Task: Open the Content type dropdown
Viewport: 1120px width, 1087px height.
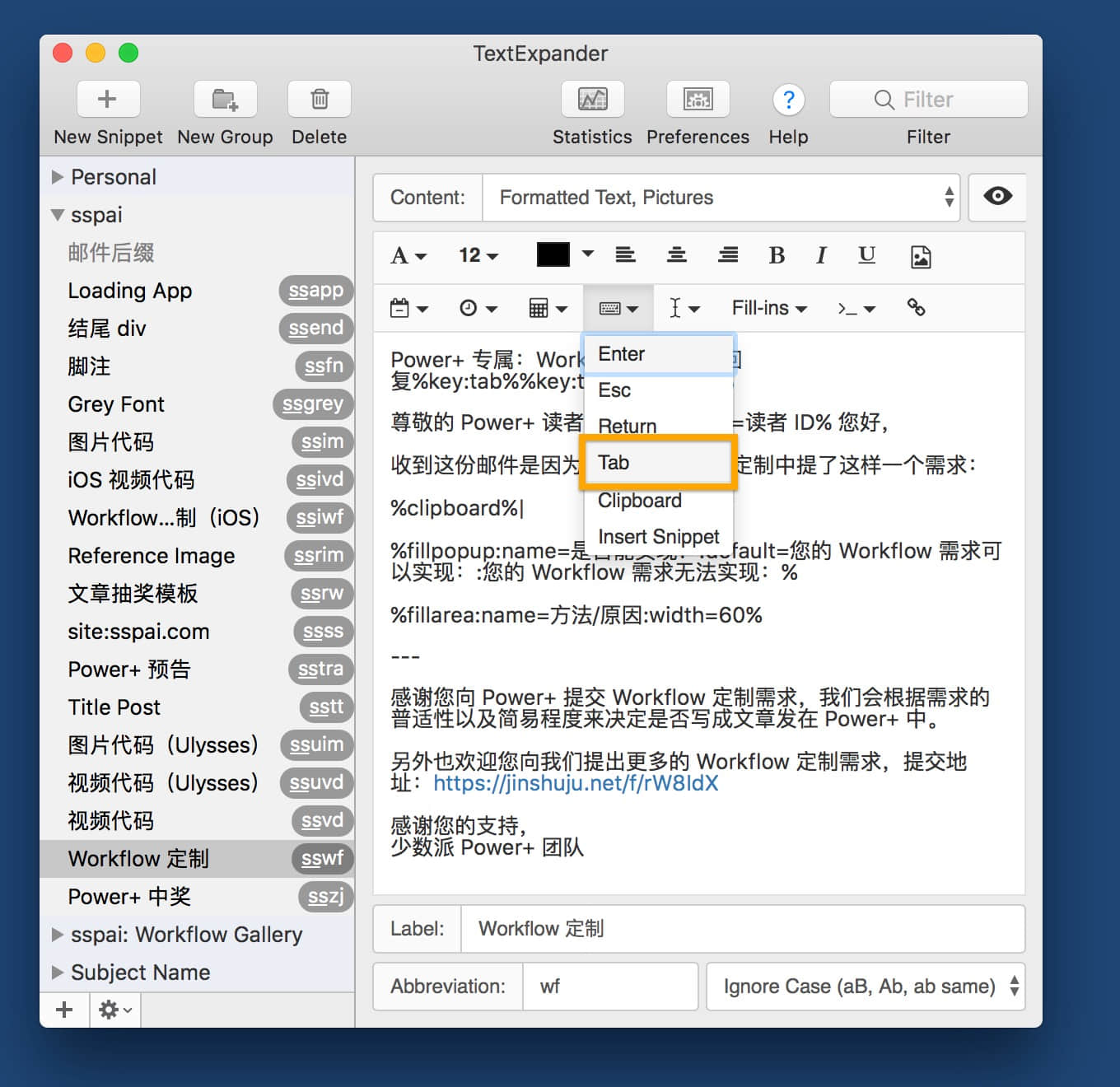Action: (x=721, y=198)
